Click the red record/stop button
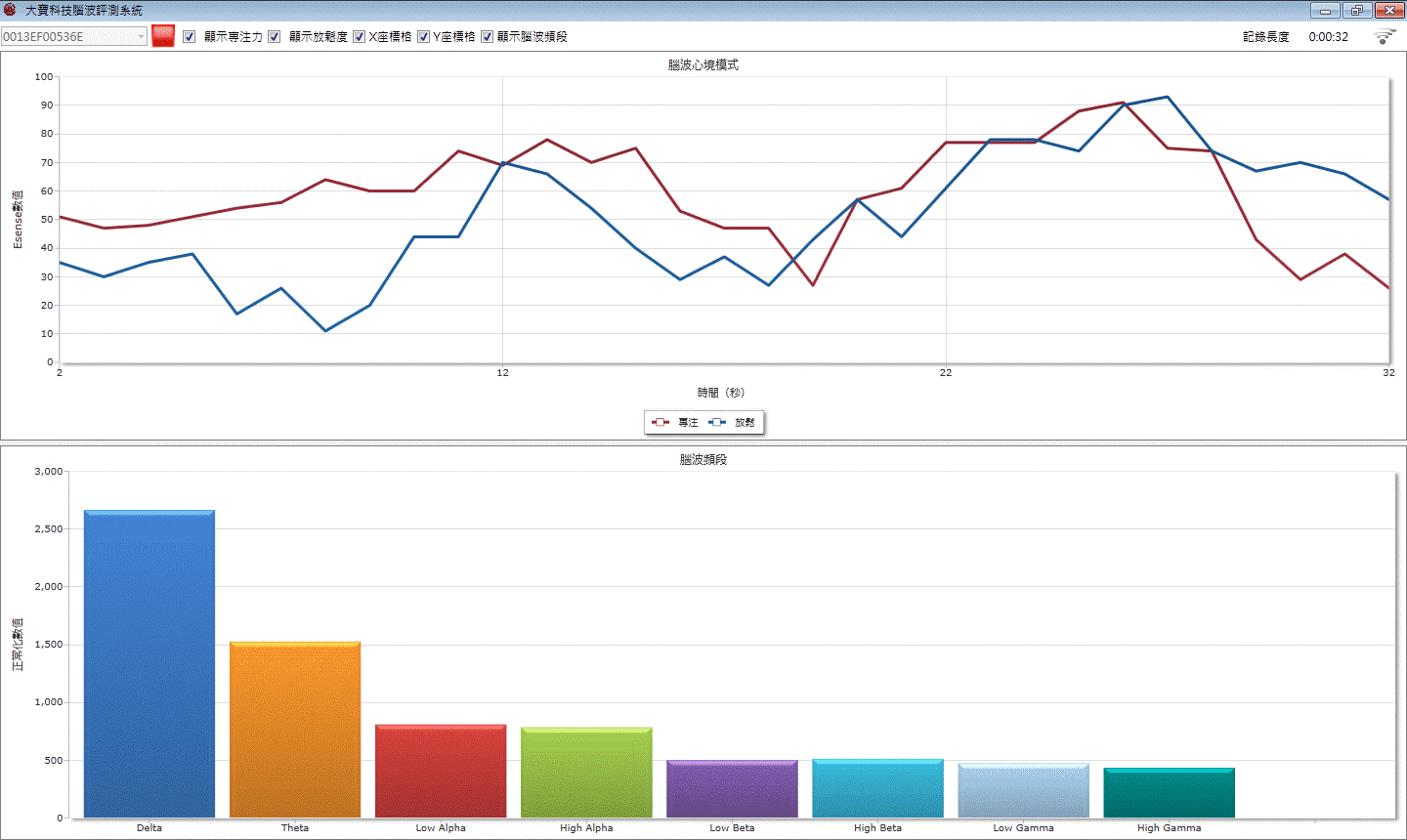 tap(163, 36)
